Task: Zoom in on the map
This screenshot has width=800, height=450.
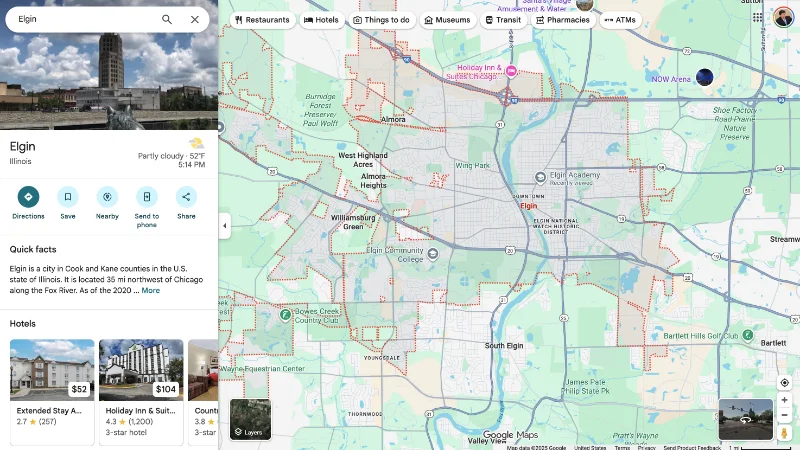Action: coord(784,400)
